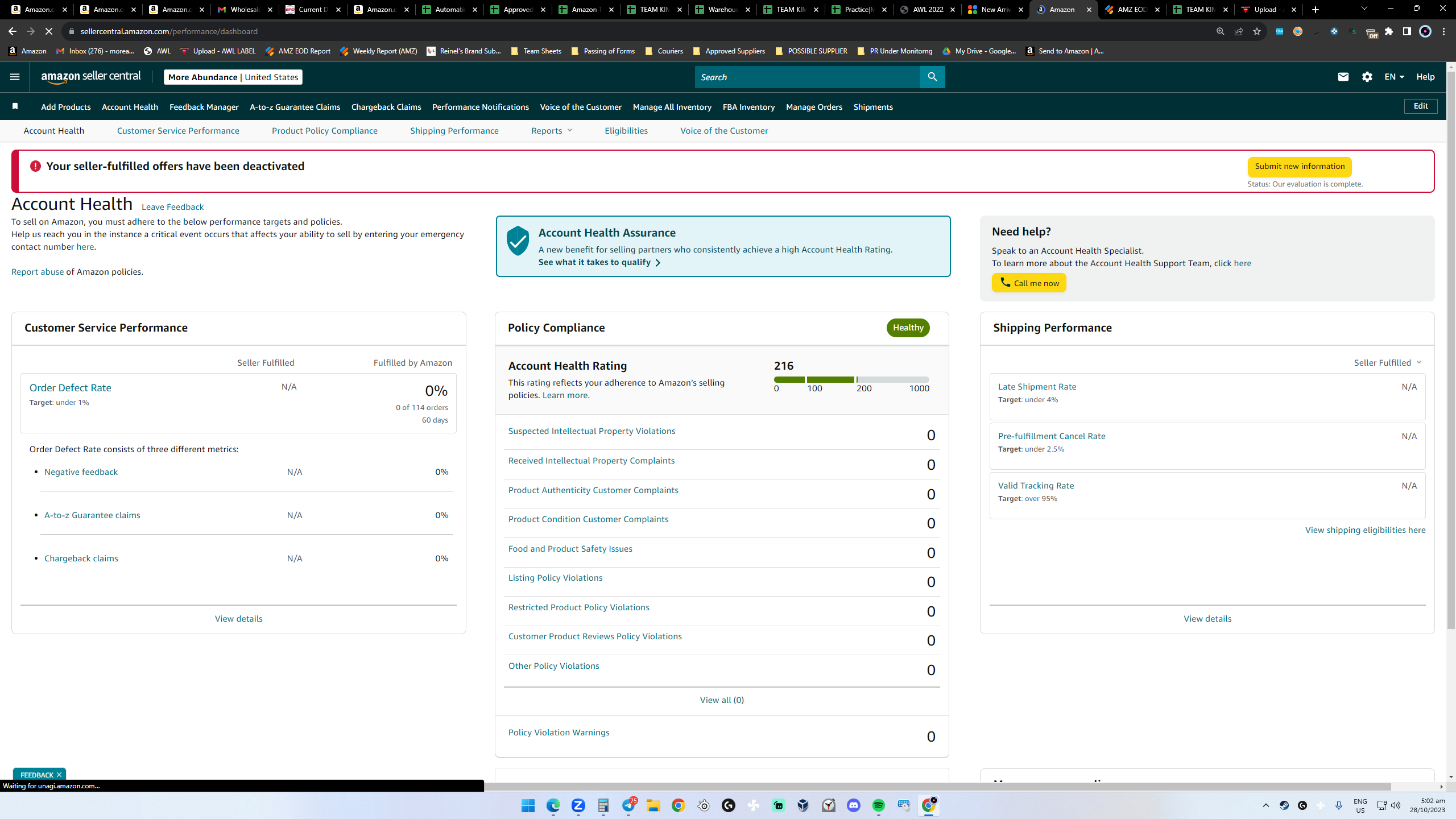Screen dimensions: 1456x819
Task: Open the More Abundance | United States account switcher
Action: 233,77
